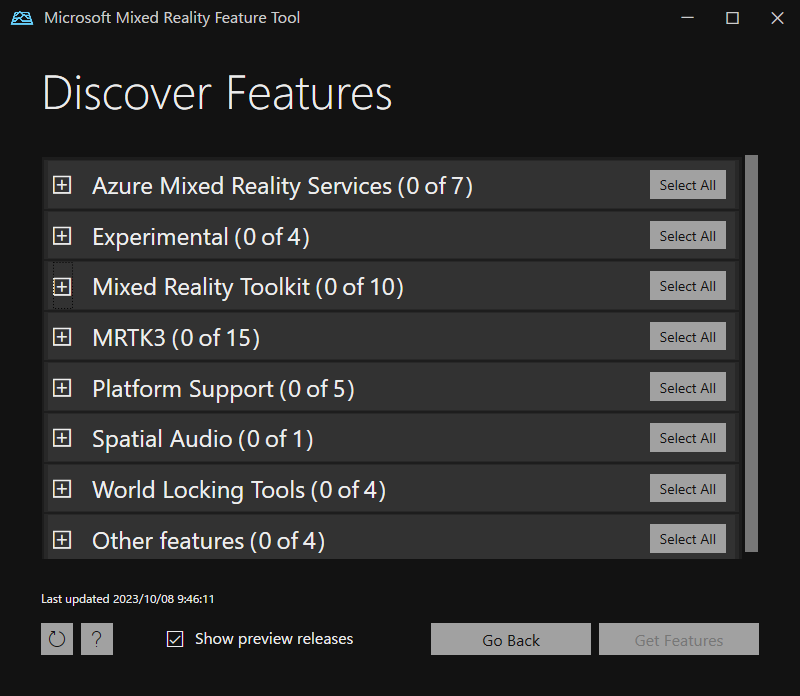
Task: Select the World Locking Tools row label
Action: [x=239, y=490]
